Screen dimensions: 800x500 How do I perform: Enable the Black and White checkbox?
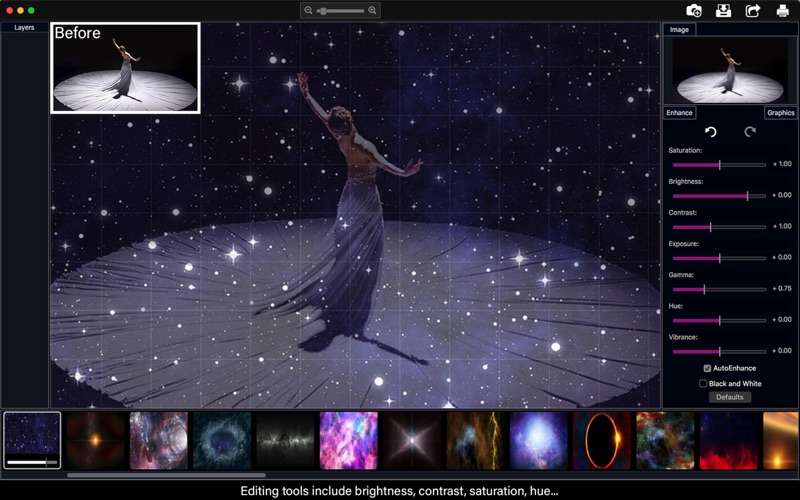tap(703, 383)
